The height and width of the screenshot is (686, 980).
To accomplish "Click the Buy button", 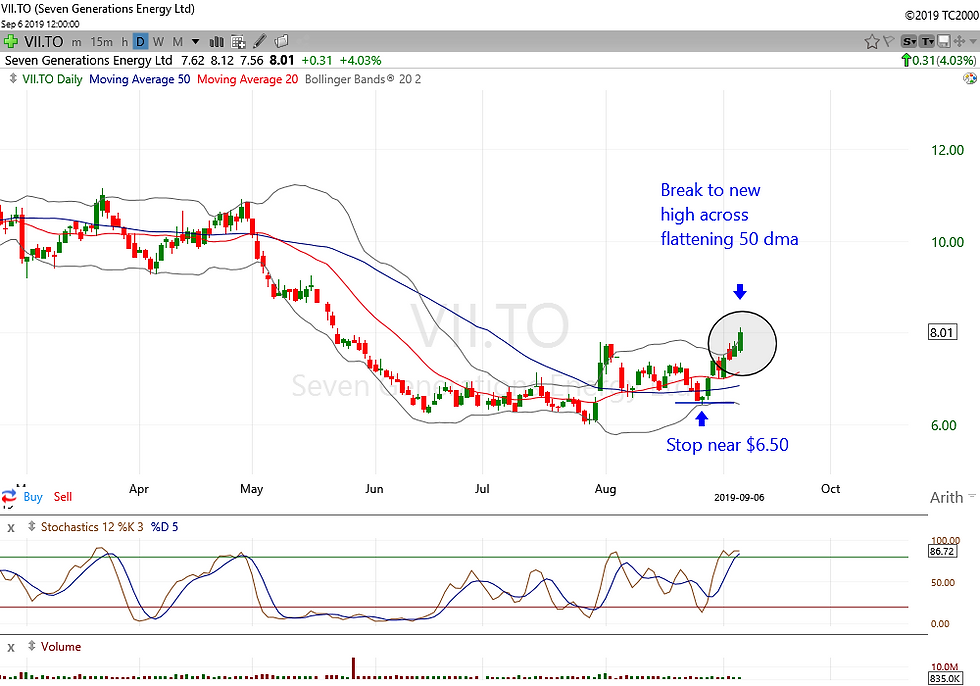I will point(33,497).
